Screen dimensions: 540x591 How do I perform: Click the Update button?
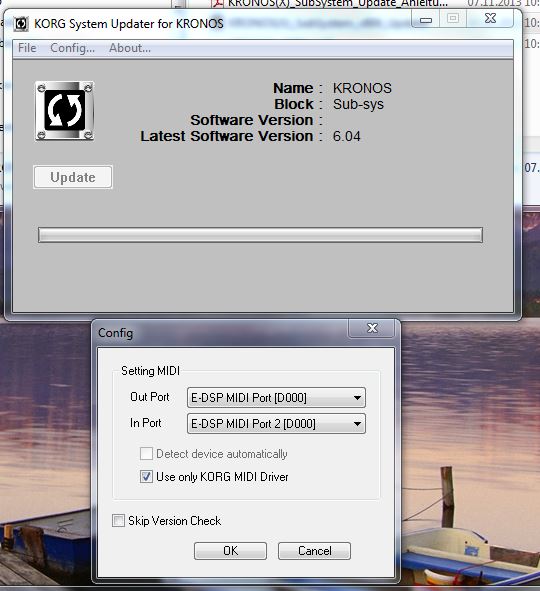(73, 177)
